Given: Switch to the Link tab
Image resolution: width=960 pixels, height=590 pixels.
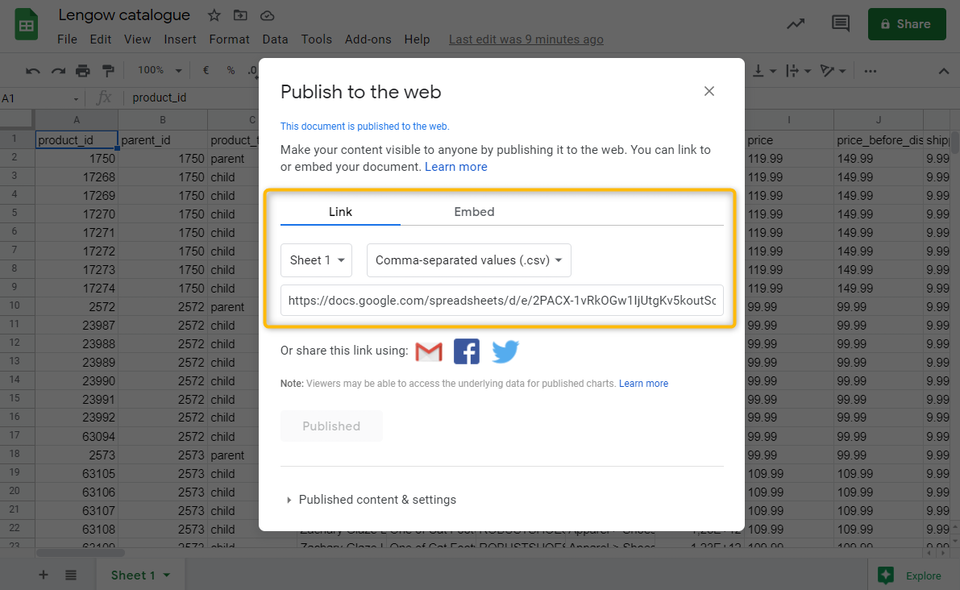Looking at the screenshot, I should click(340, 212).
